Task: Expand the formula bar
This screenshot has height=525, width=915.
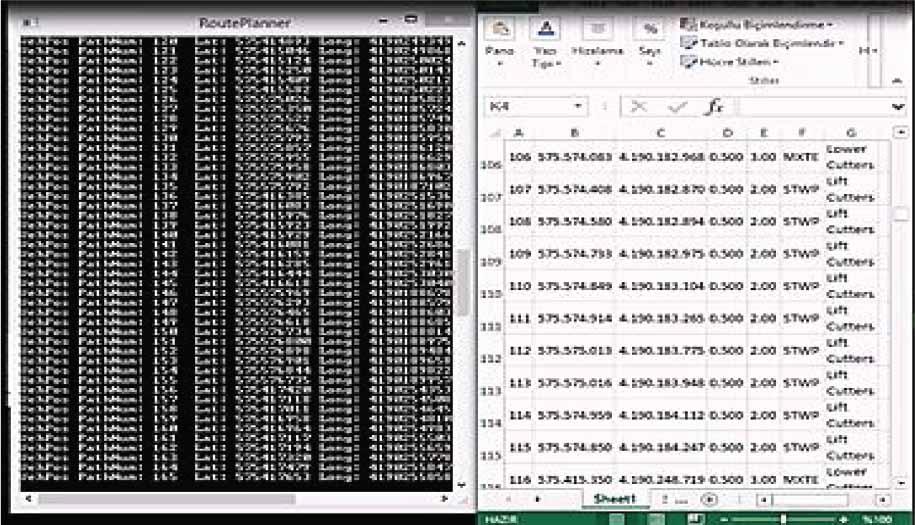Action: 897,106
